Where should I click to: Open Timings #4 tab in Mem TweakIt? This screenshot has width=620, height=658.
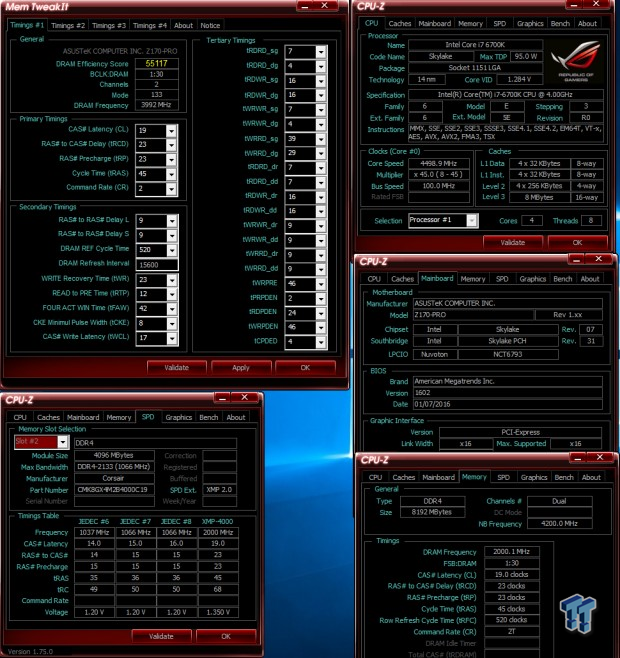coord(150,26)
